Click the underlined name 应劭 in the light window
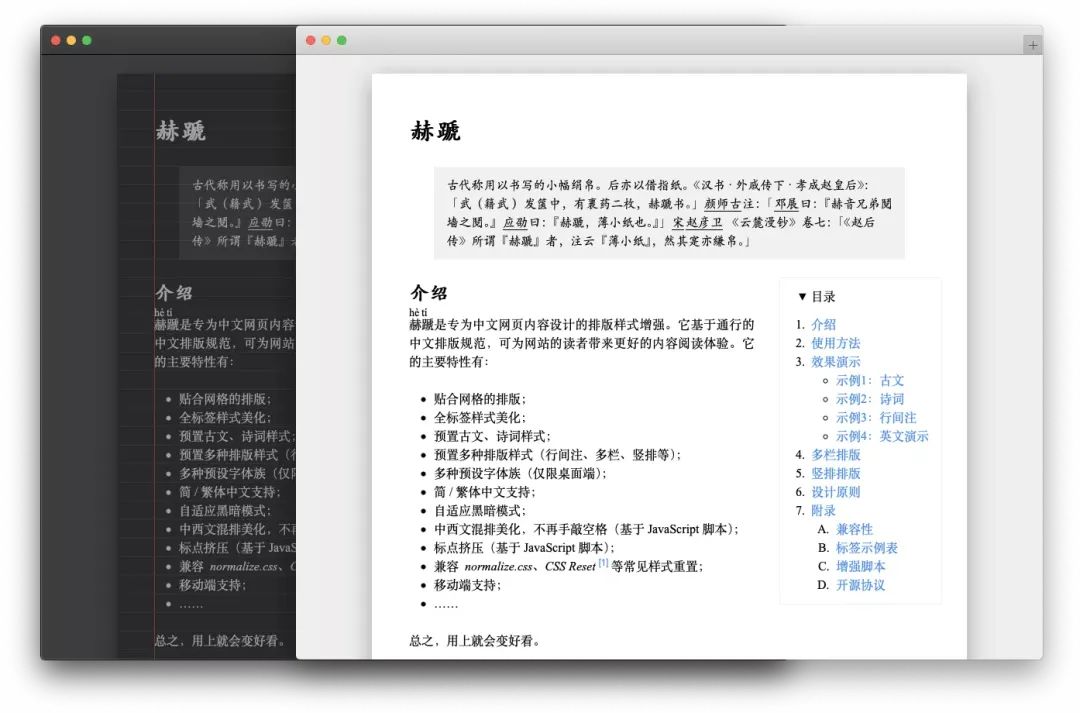Viewport: 1080px width, 713px height. tap(515, 223)
